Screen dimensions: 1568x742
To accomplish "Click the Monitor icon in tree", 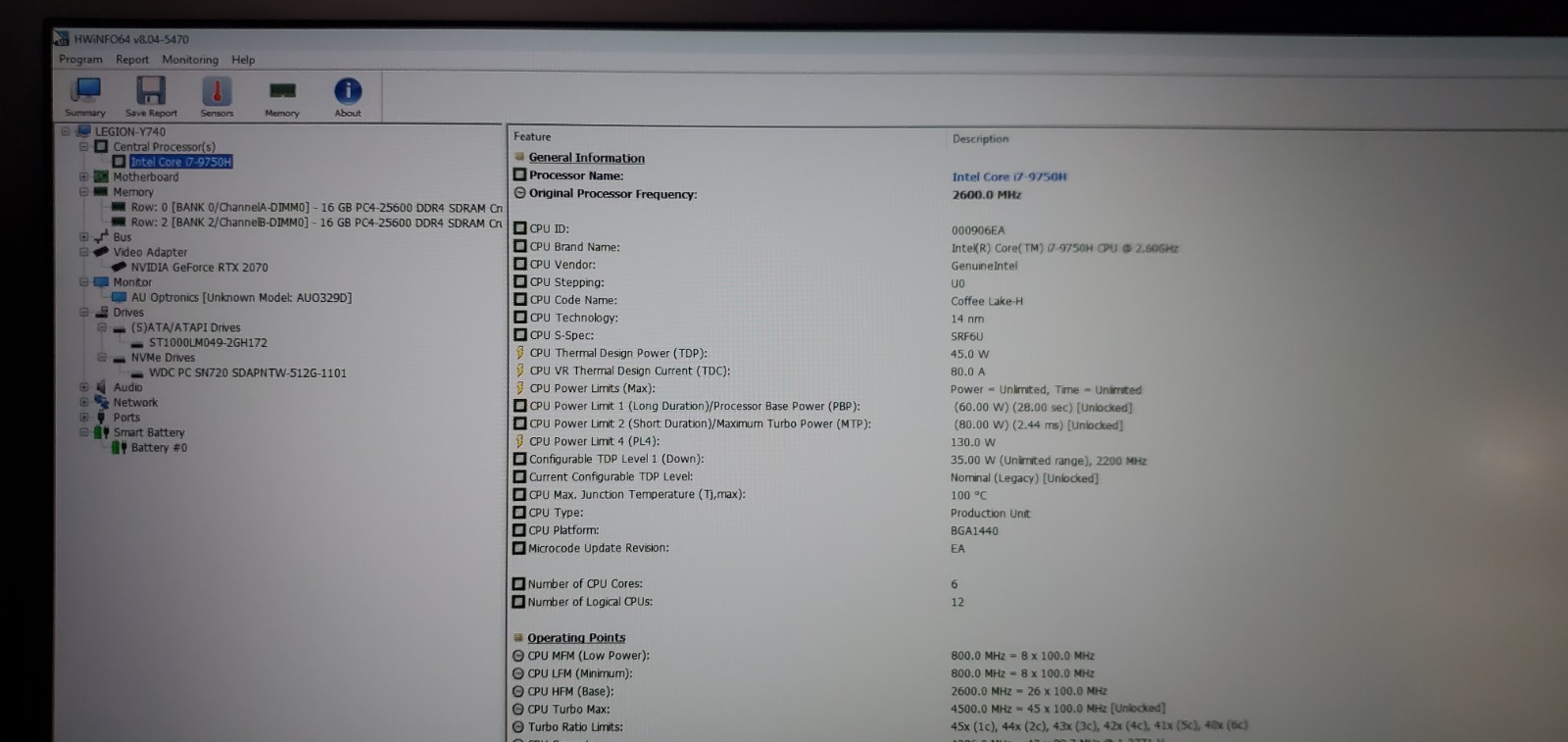I will click(101, 281).
